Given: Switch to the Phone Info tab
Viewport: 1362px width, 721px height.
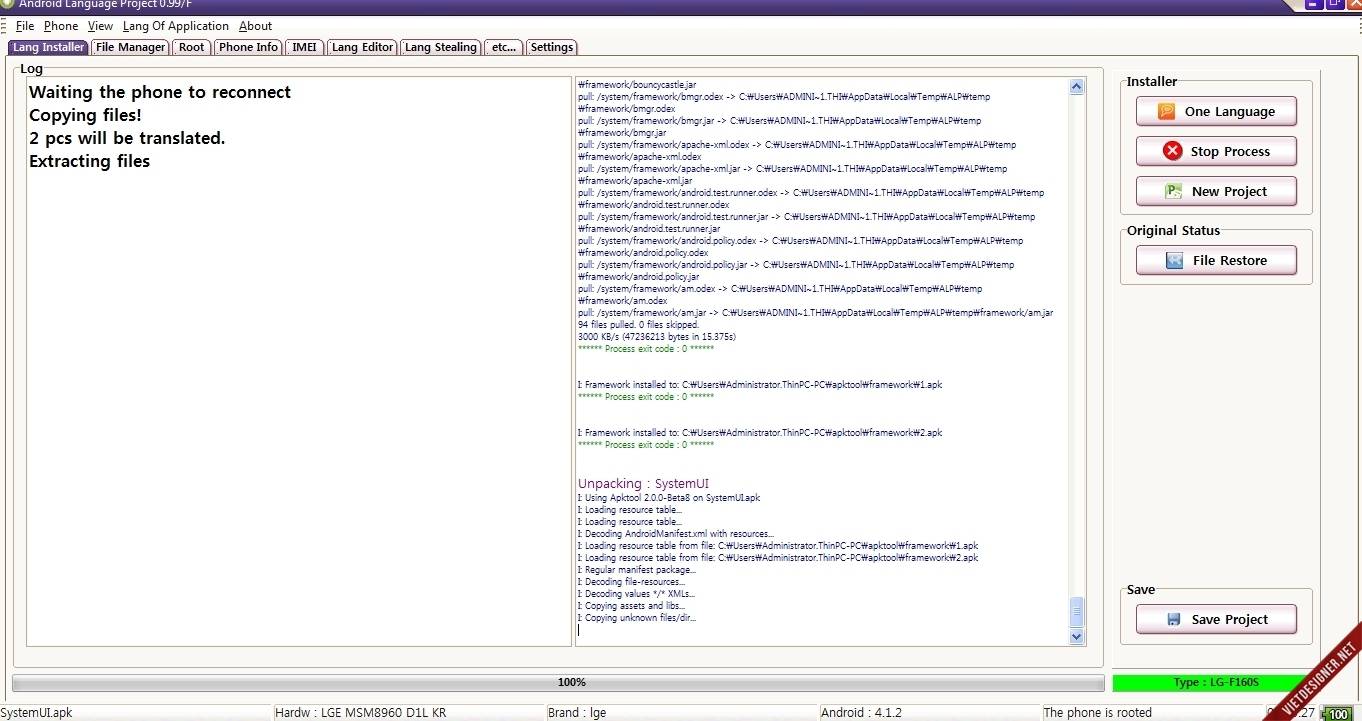Looking at the screenshot, I should [x=248, y=47].
